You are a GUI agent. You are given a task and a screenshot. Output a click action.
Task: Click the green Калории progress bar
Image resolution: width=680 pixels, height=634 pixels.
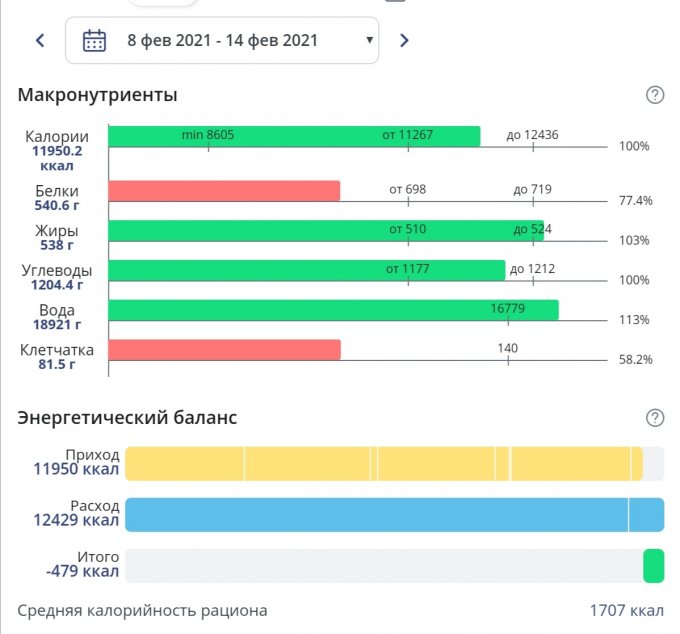tap(293, 137)
